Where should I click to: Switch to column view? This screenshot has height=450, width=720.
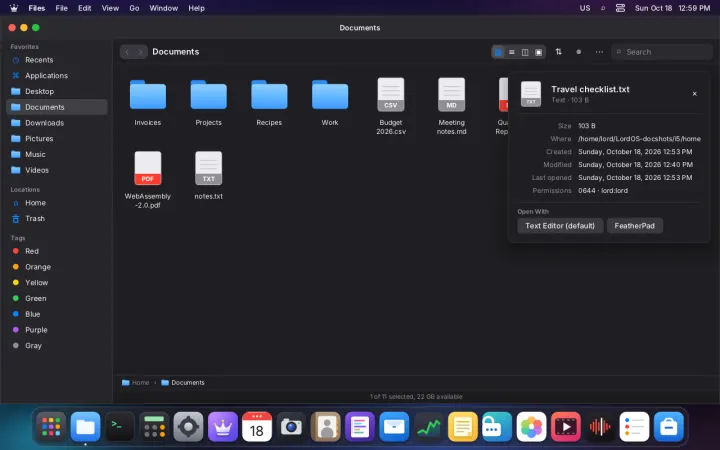525,52
